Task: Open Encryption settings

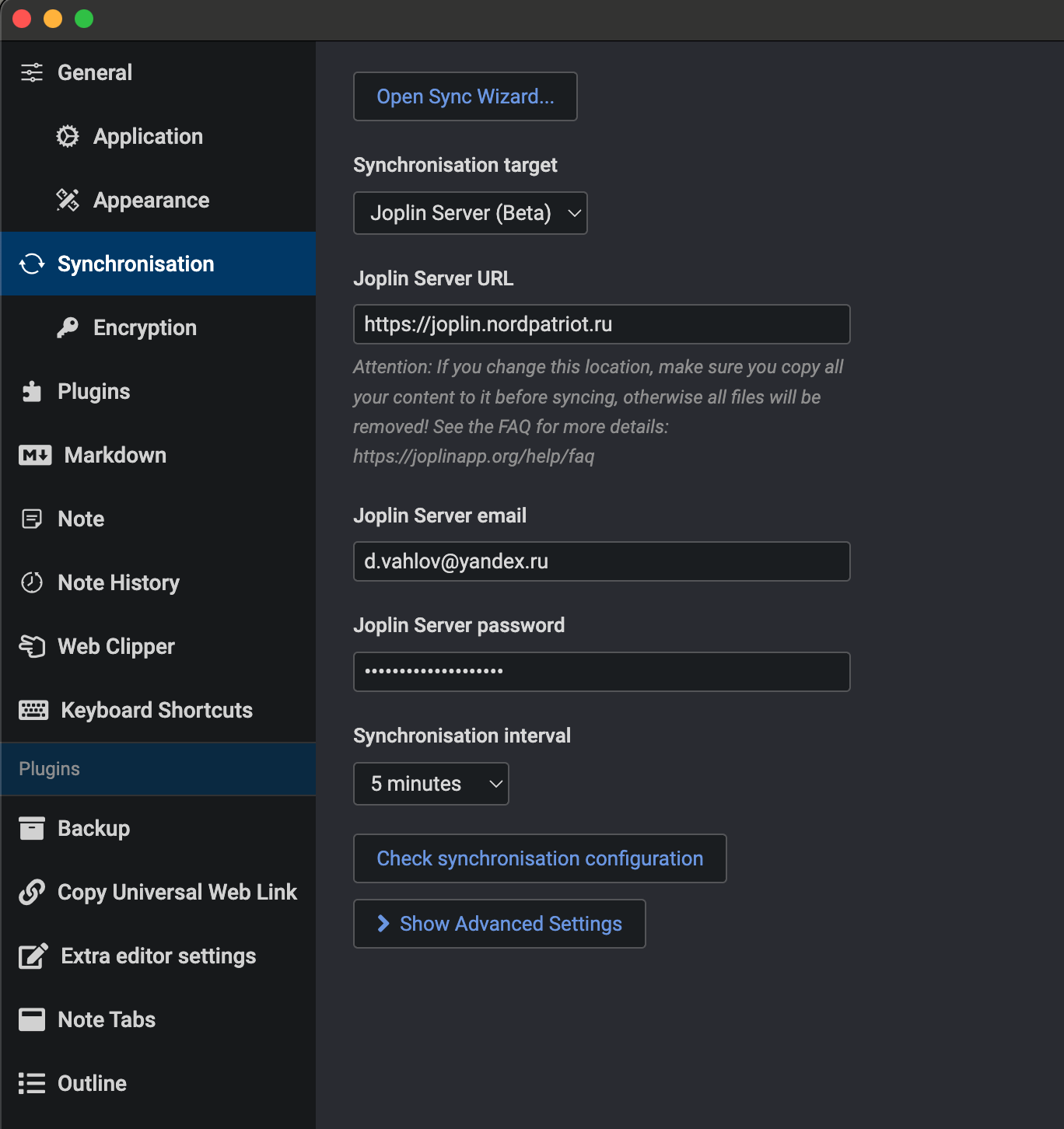Action: pyautogui.click(x=159, y=327)
